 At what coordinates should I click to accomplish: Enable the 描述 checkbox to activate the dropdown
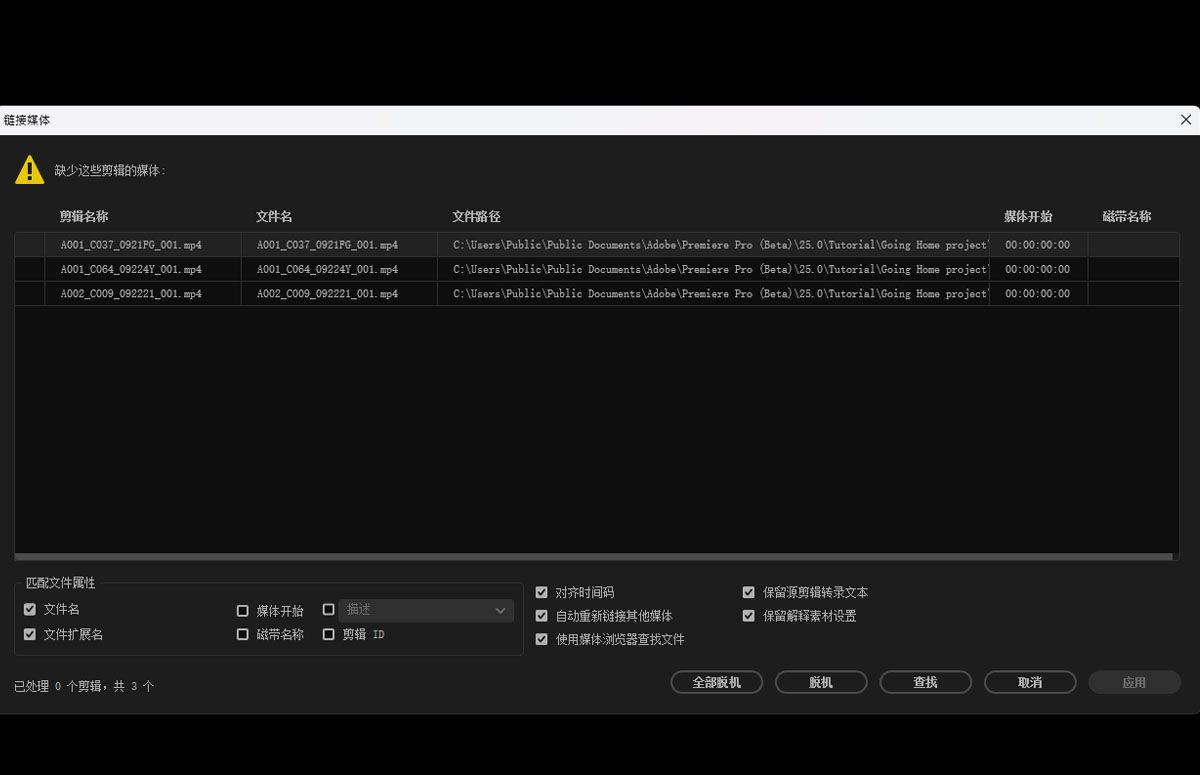[x=328, y=610]
